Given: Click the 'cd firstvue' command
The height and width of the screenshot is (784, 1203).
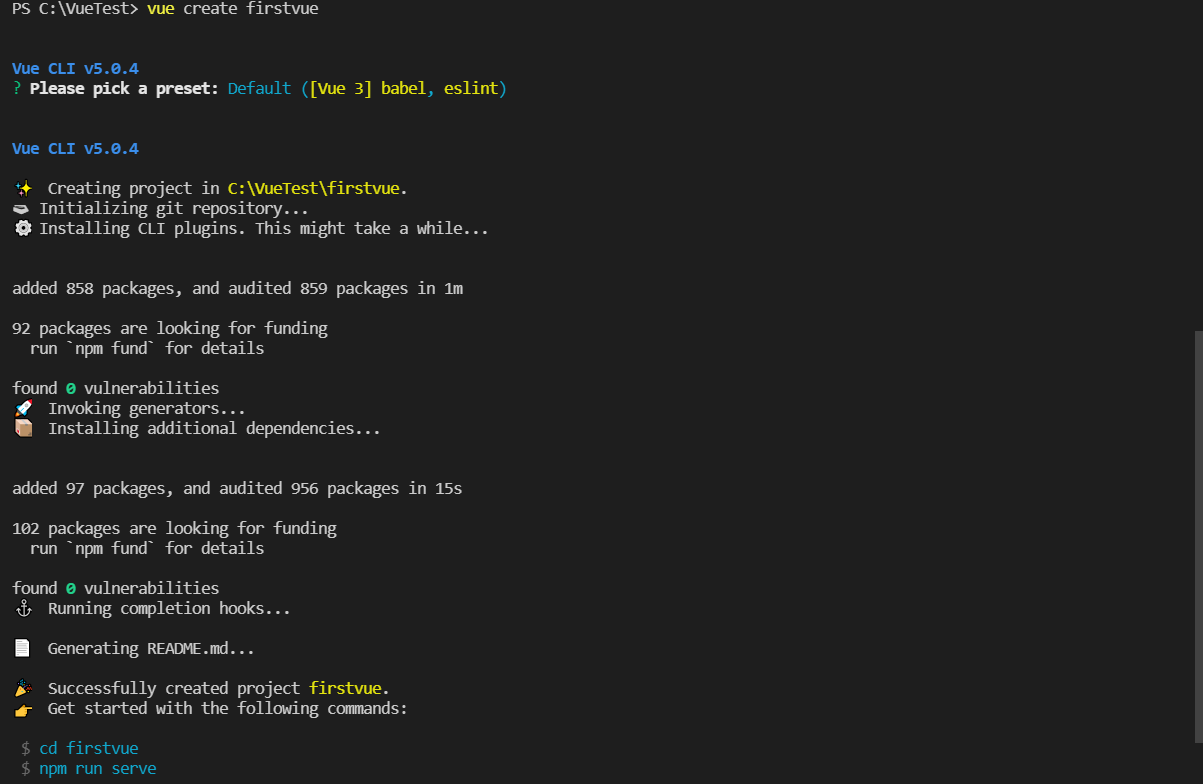Looking at the screenshot, I should coord(89,748).
